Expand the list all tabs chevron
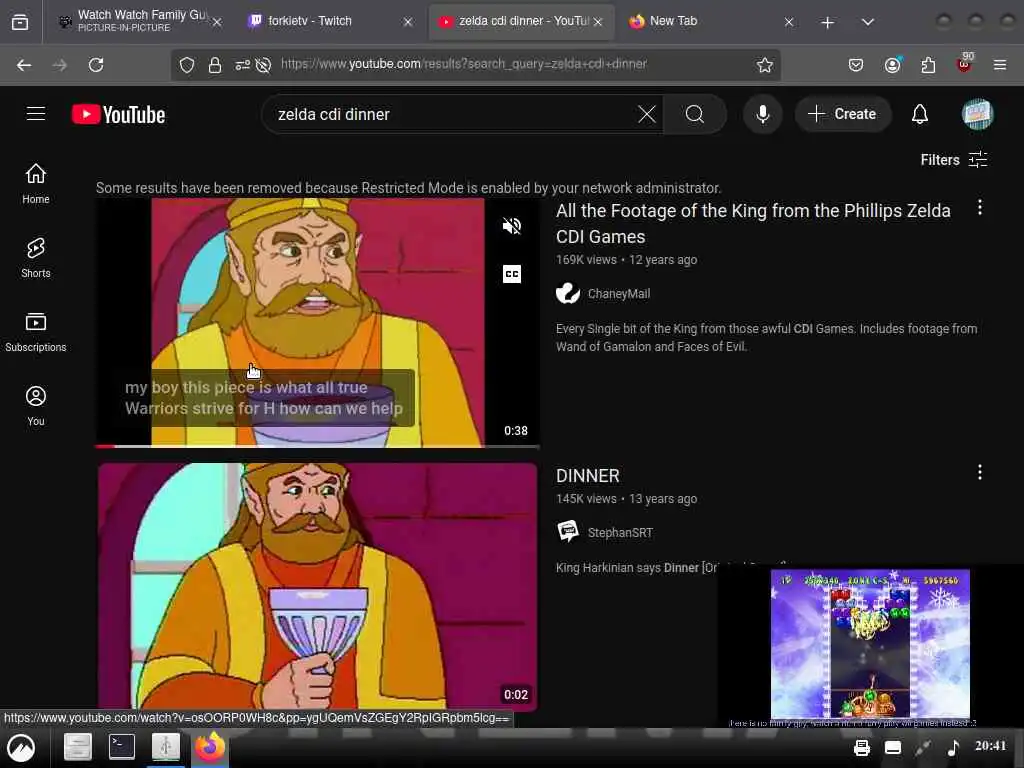The image size is (1024, 768). 867,22
